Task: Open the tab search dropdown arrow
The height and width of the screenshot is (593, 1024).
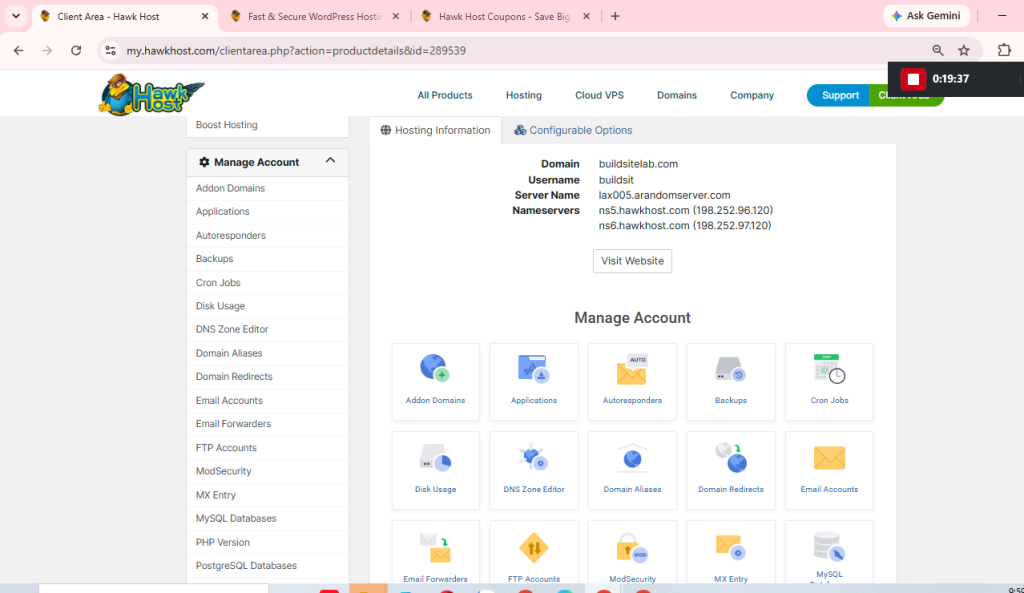Action: [16, 16]
